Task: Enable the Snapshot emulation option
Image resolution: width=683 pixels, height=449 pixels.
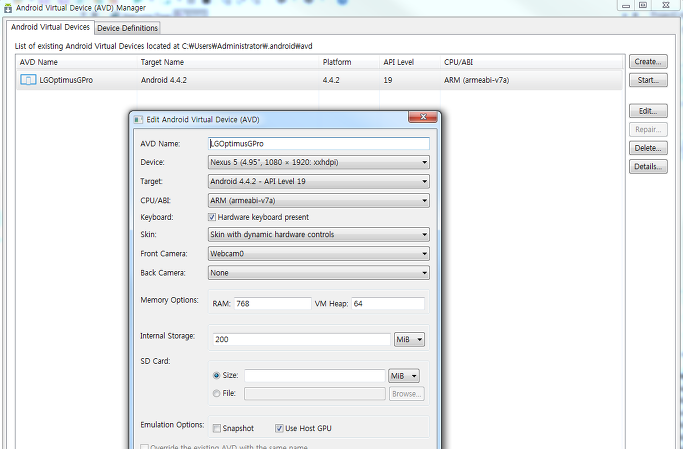Action: pyautogui.click(x=216, y=429)
